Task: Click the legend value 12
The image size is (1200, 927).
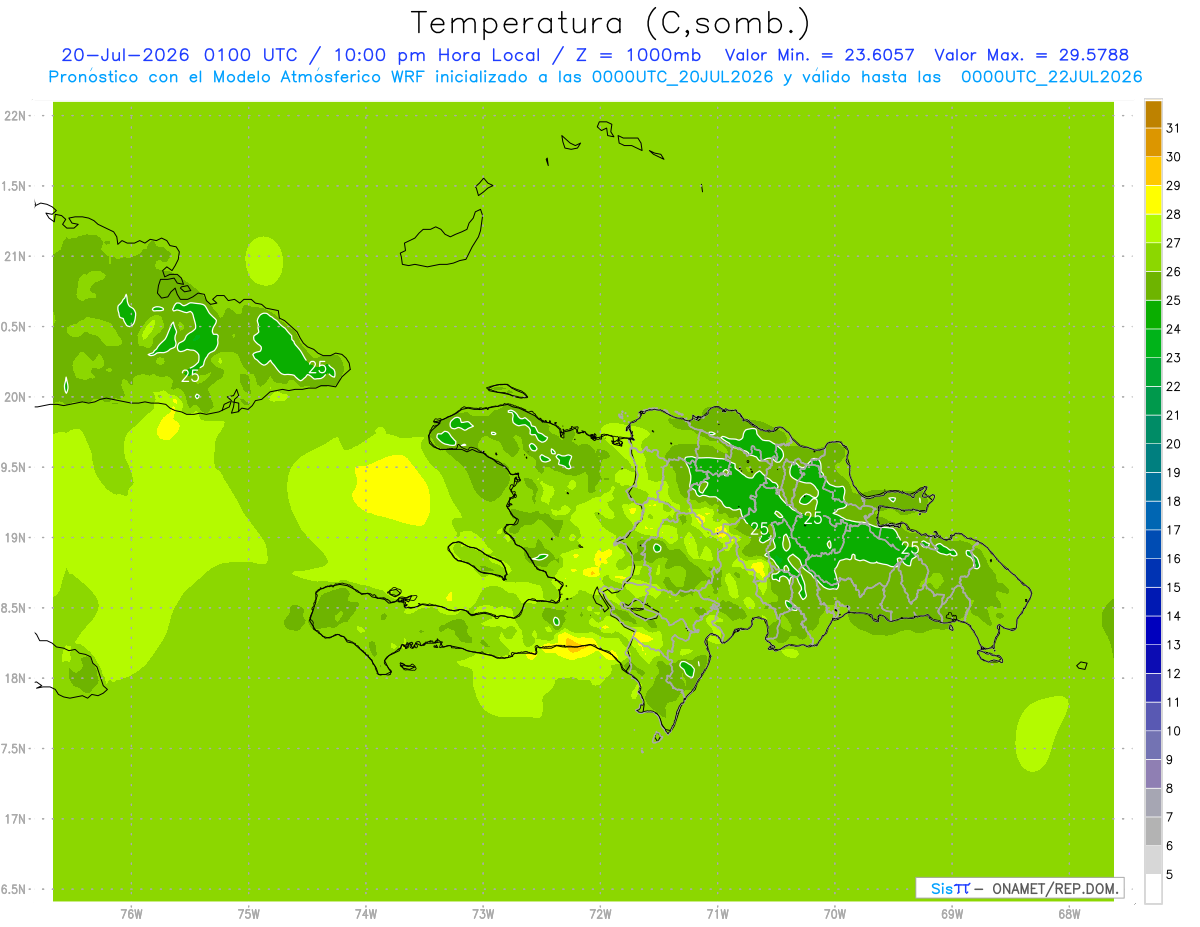Action: click(x=1173, y=673)
